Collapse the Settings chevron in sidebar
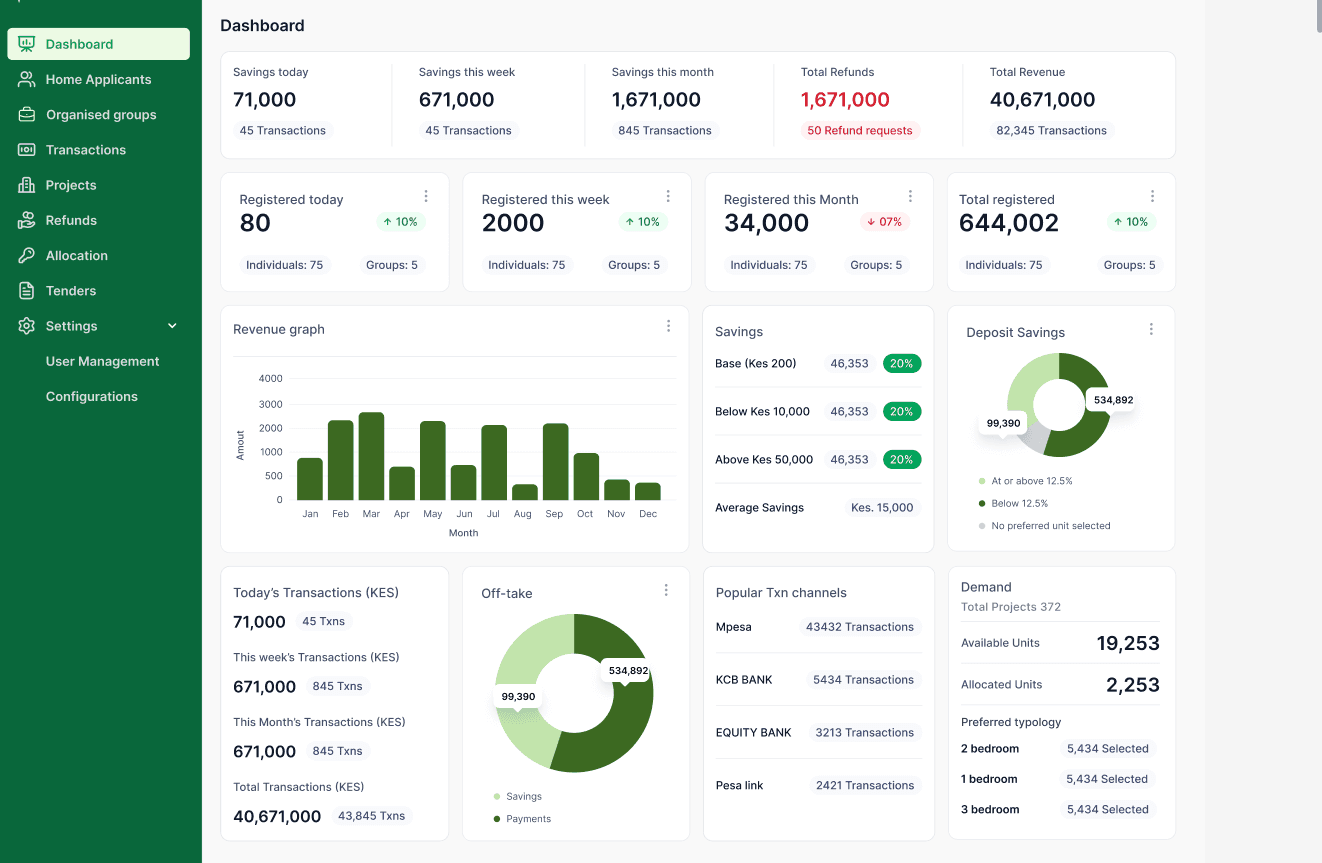 [172, 326]
